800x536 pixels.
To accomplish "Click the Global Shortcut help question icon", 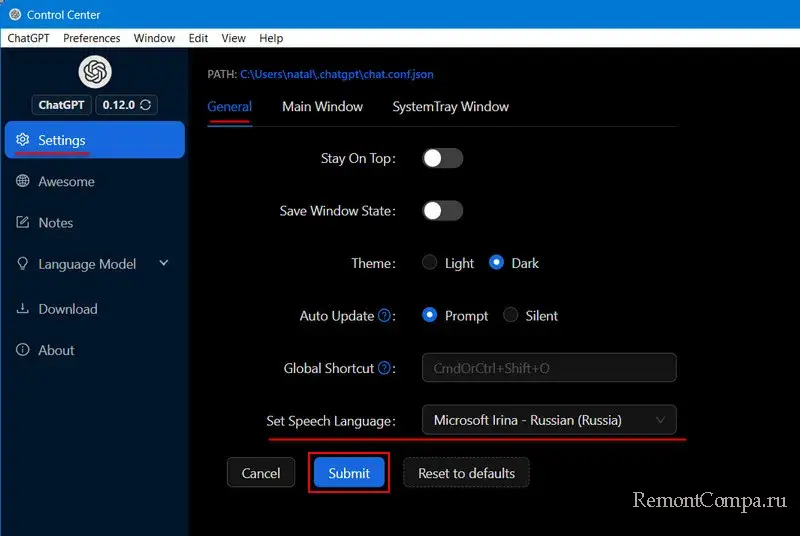I will tap(384, 369).
